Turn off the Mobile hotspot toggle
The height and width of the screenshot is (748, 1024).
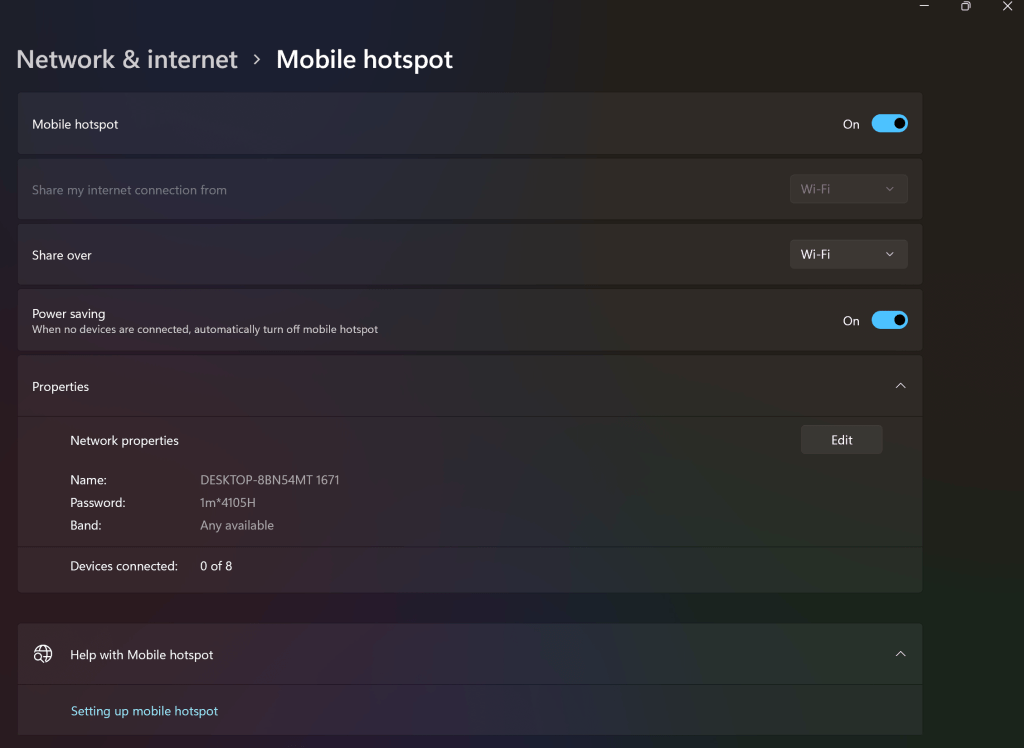(889, 123)
